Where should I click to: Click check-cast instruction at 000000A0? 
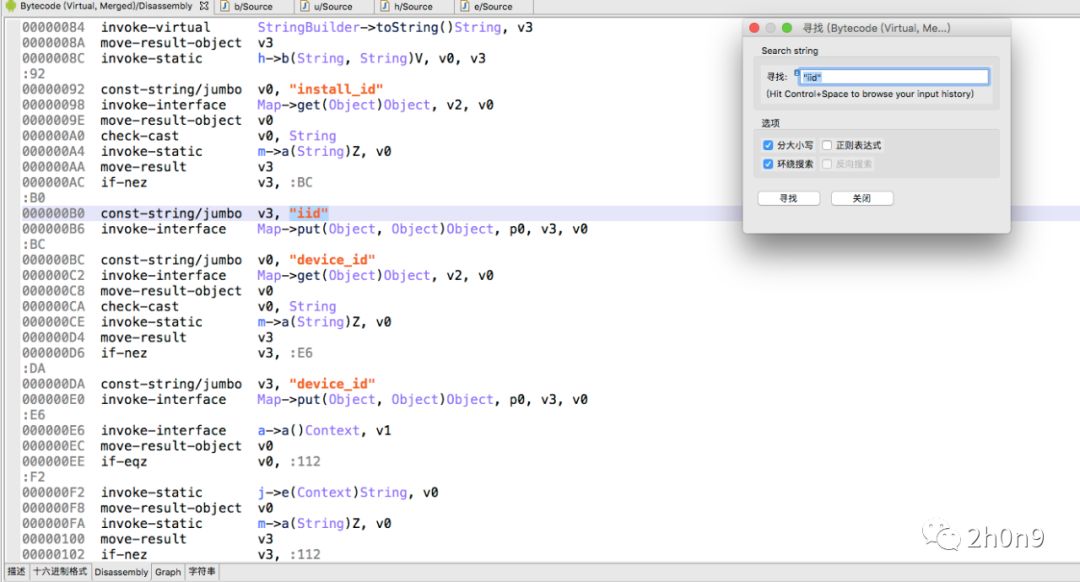pyautogui.click(x=140, y=136)
